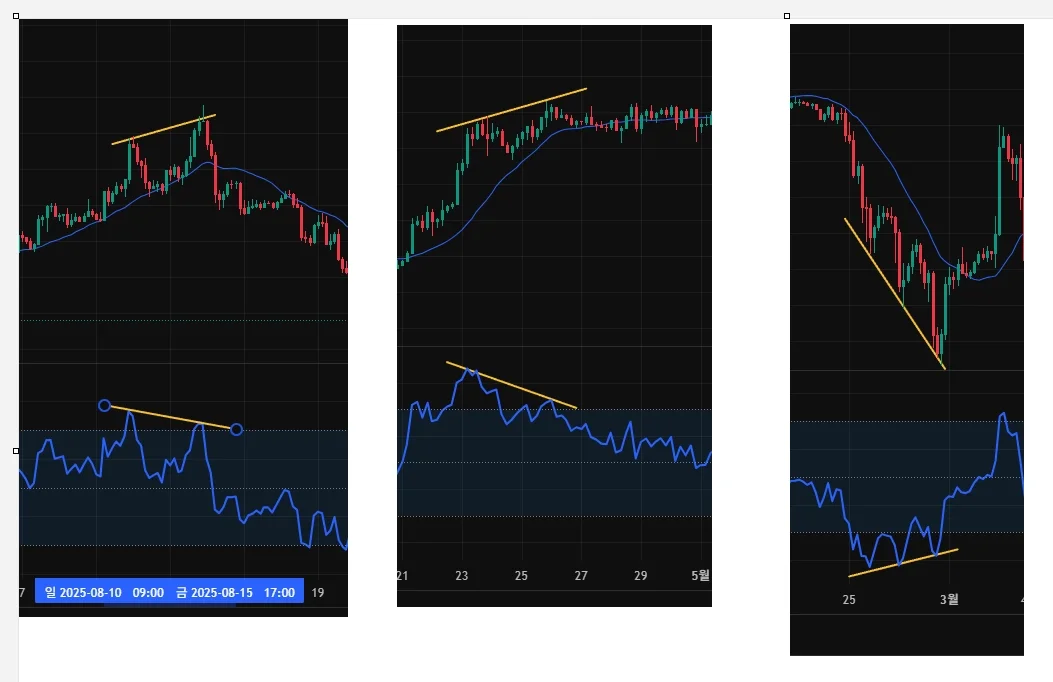
Task: Select the left chart's upper yellow trendline
Action: [x=164, y=130]
